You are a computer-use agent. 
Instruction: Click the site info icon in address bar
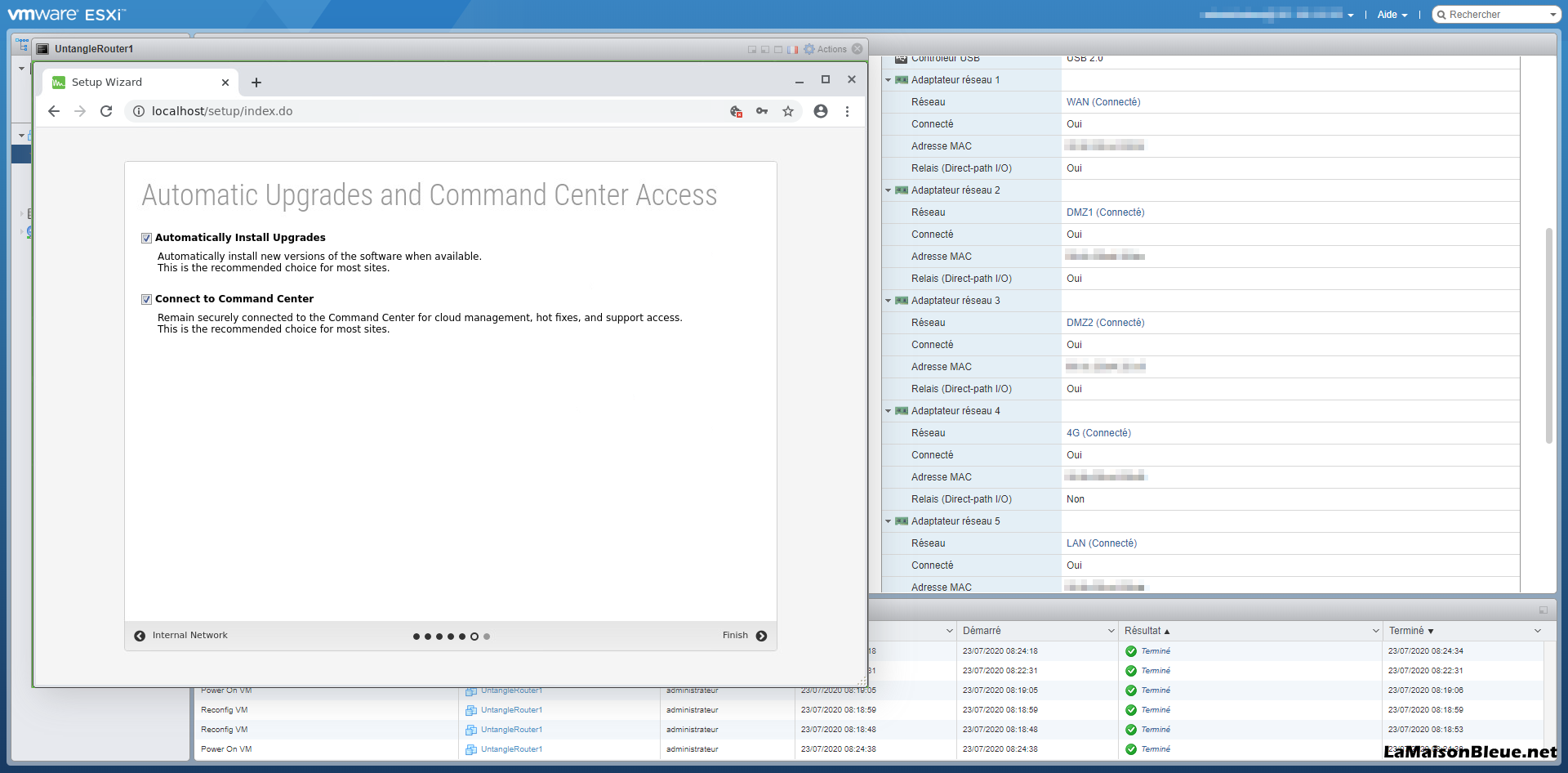(x=139, y=111)
